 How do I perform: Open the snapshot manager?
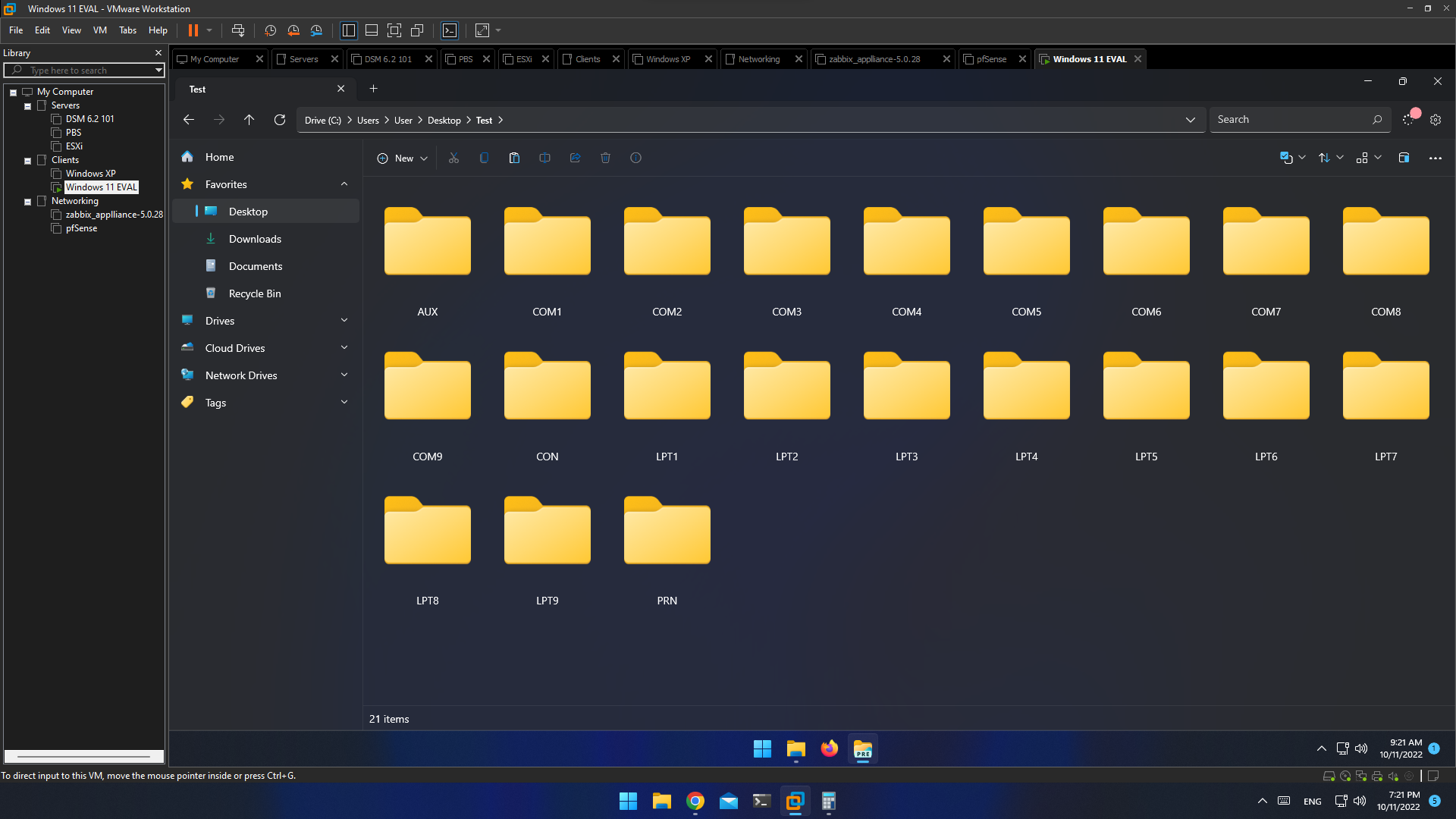point(316,30)
